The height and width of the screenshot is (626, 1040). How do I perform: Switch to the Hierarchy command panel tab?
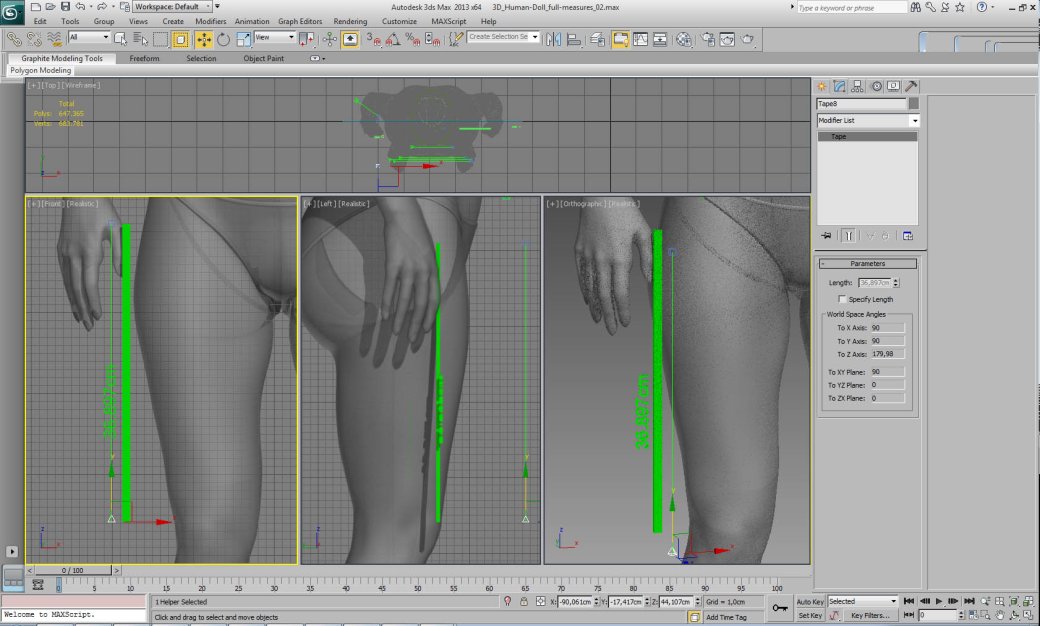(x=858, y=86)
